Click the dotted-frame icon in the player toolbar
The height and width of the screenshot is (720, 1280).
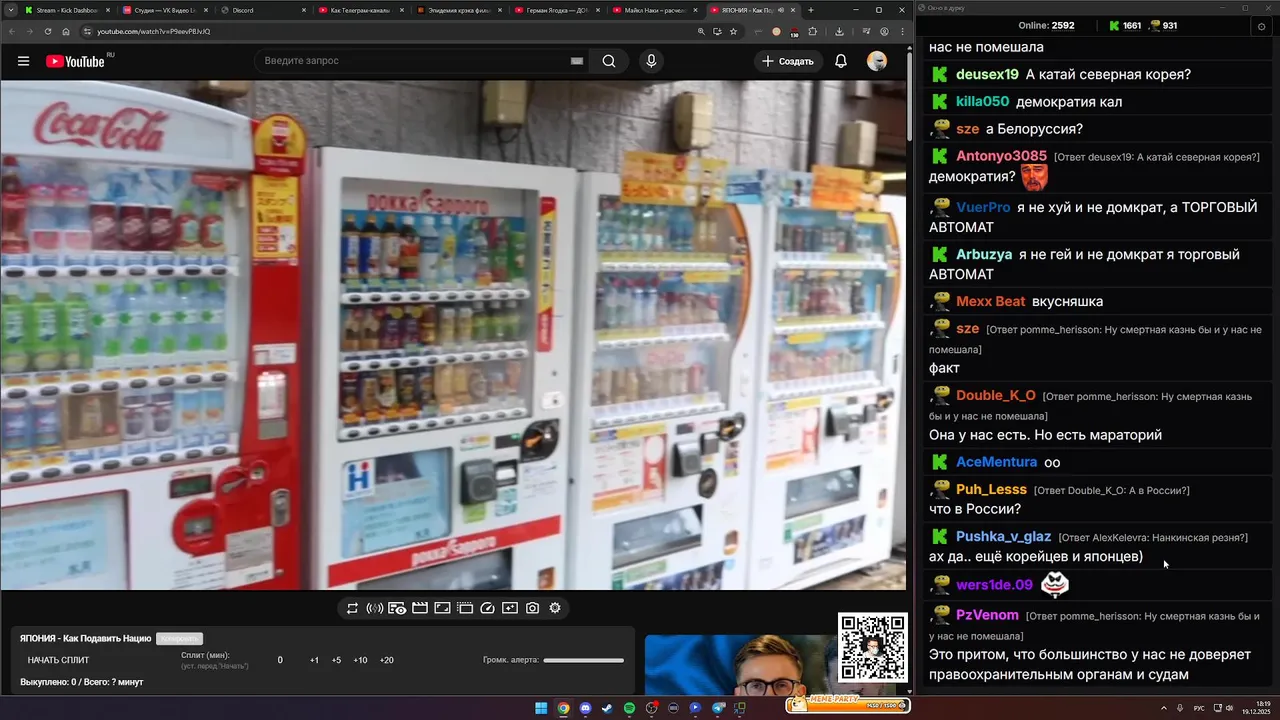pos(465,608)
